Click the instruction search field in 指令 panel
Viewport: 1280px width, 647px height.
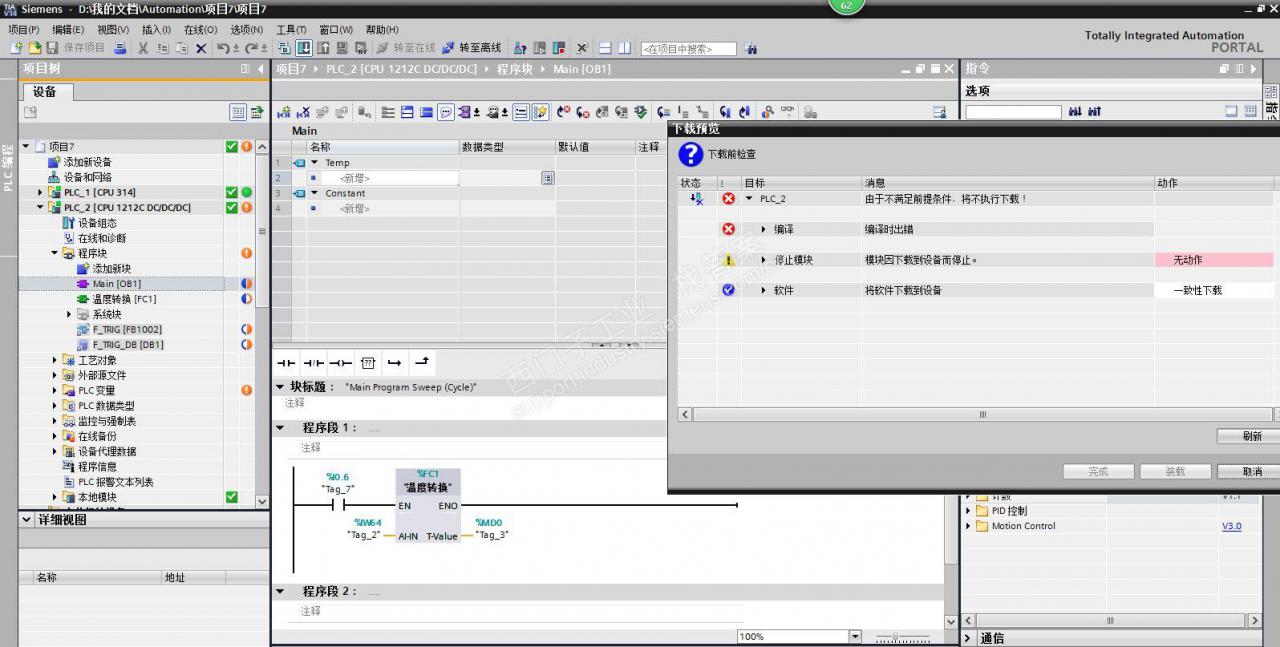pos(1013,112)
